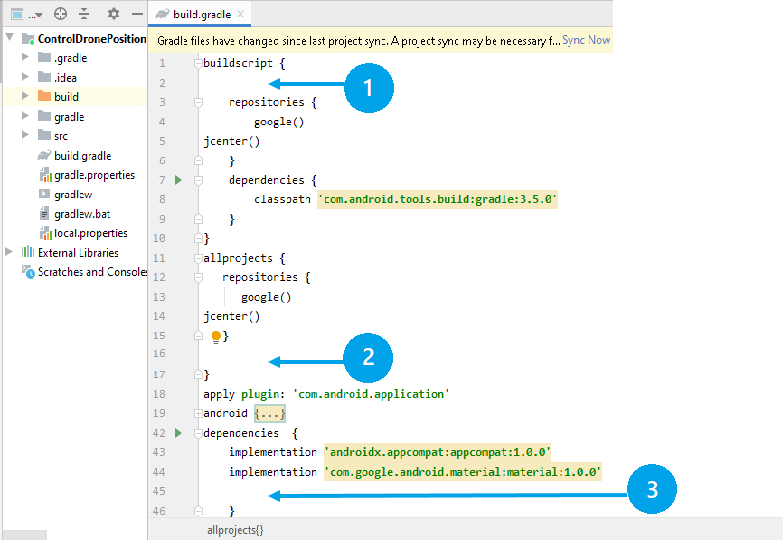Expand External Libraries node
Screen dimensions: 783x540
tap(10, 253)
